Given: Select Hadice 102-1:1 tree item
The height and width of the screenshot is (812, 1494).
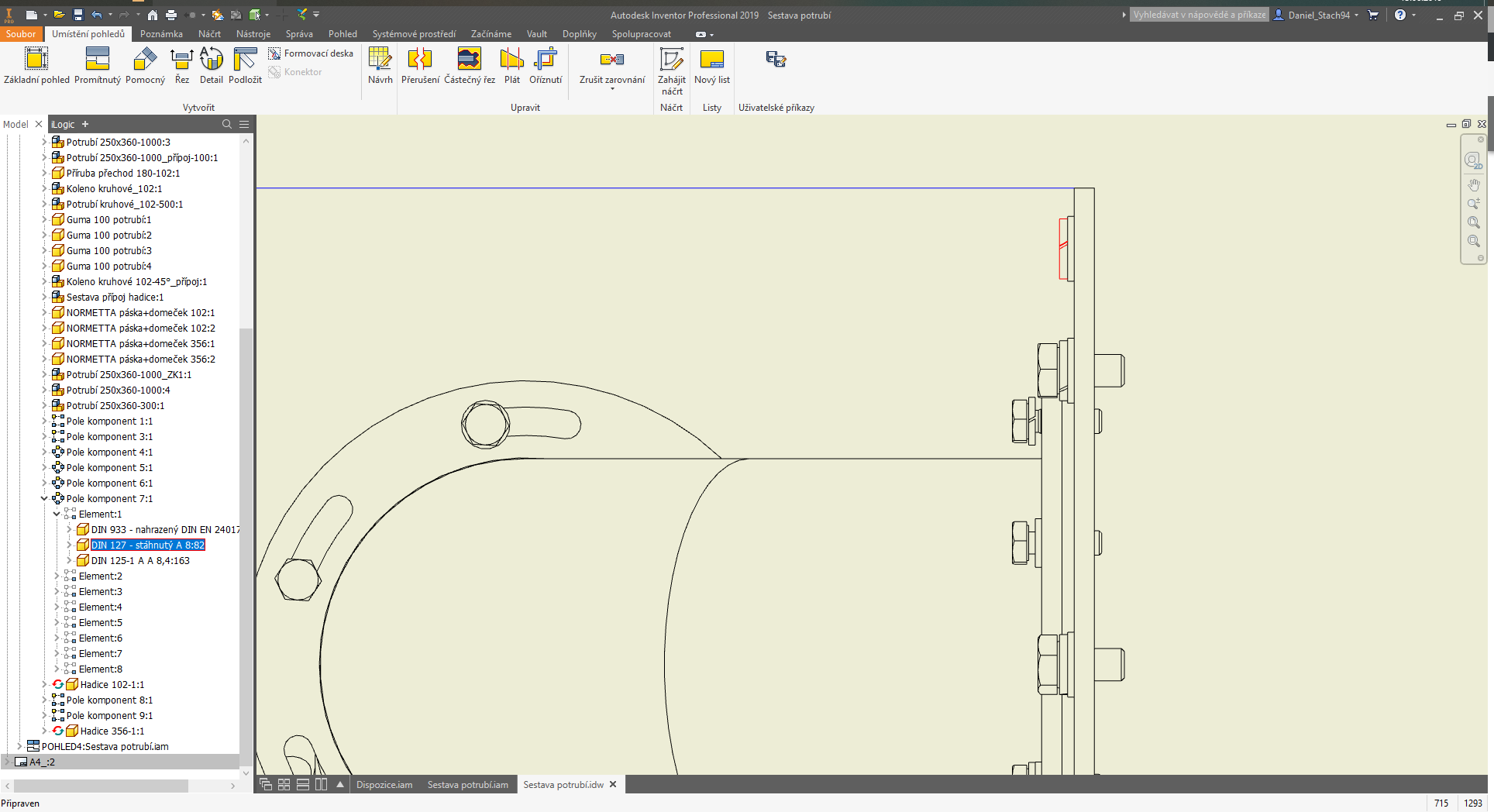Looking at the screenshot, I should pos(112,684).
